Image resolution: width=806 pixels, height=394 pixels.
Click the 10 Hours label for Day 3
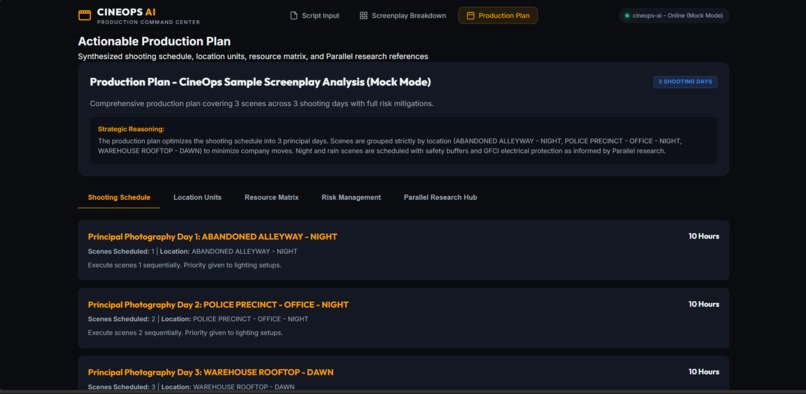point(704,372)
